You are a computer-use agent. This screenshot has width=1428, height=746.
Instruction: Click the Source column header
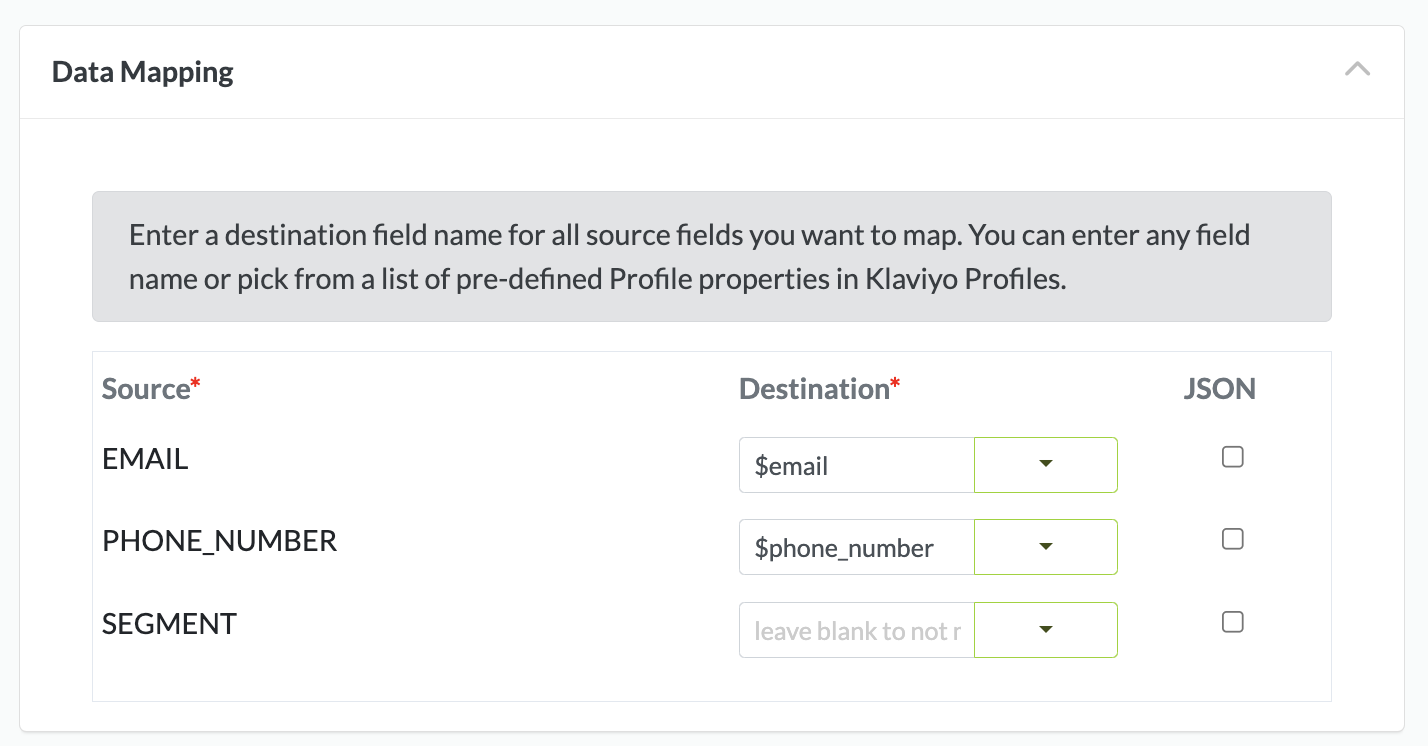point(146,389)
